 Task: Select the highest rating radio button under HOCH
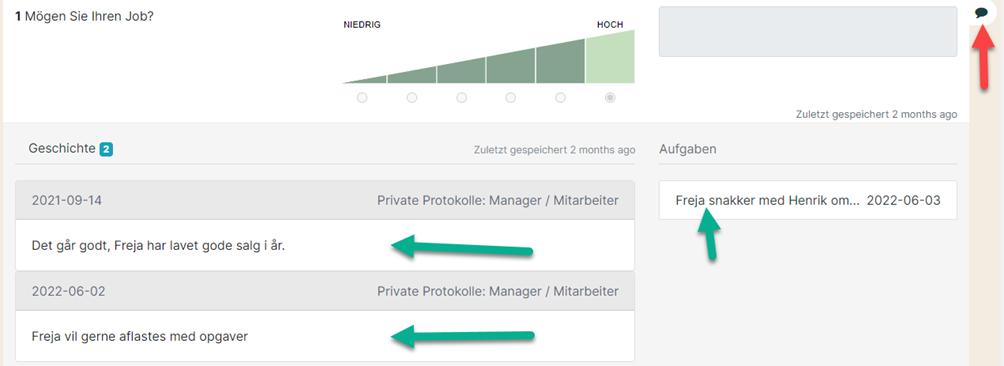click(x=610, y=98)
